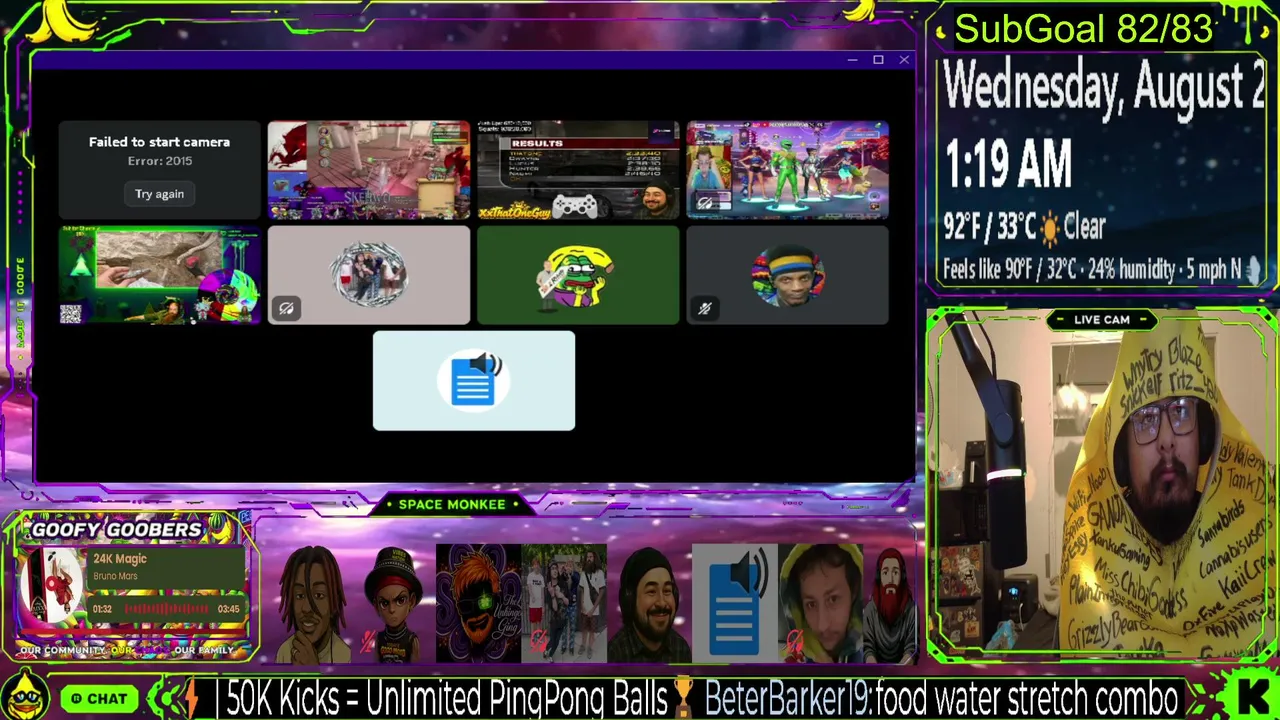
Task: Select the green-framed rock-digging stream tile
Action: click(x=160, y=275)
